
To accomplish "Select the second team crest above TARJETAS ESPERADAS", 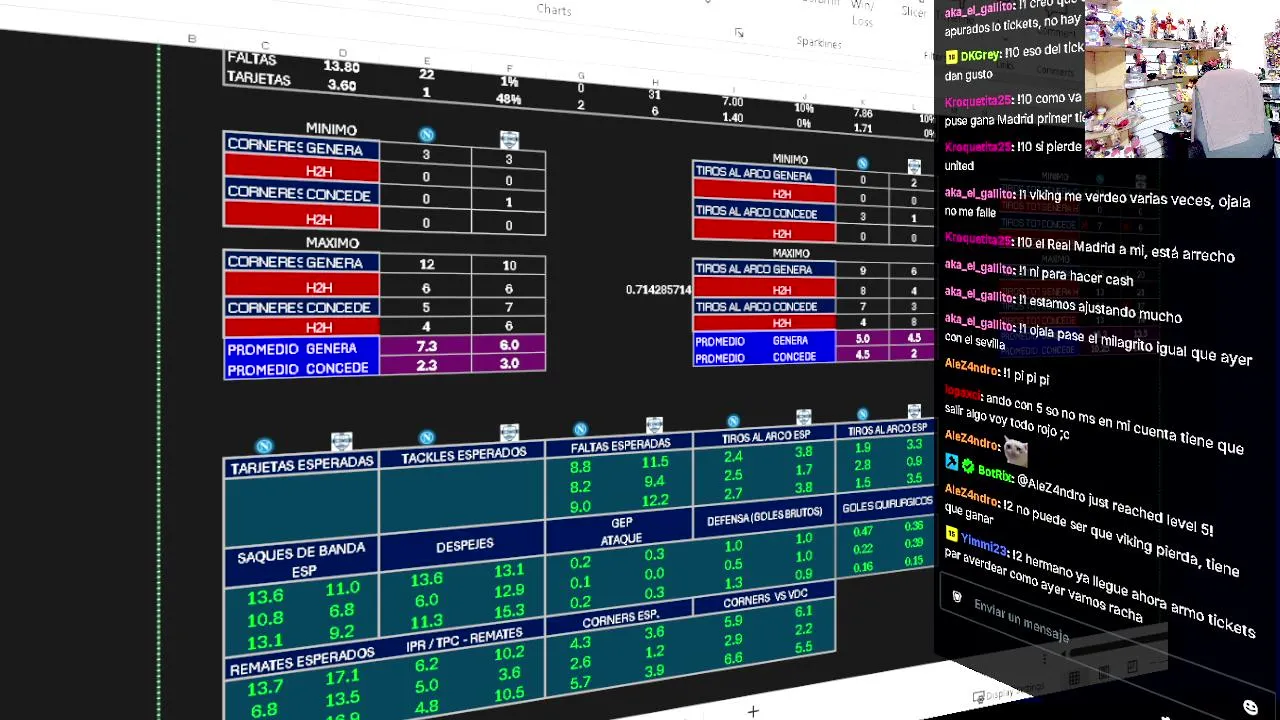I will pos(342,441).
